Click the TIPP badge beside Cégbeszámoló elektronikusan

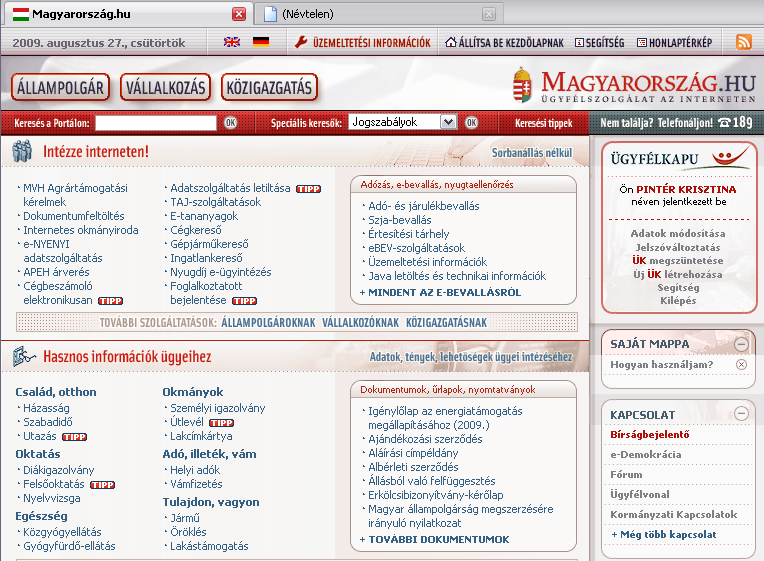[111, 301]
